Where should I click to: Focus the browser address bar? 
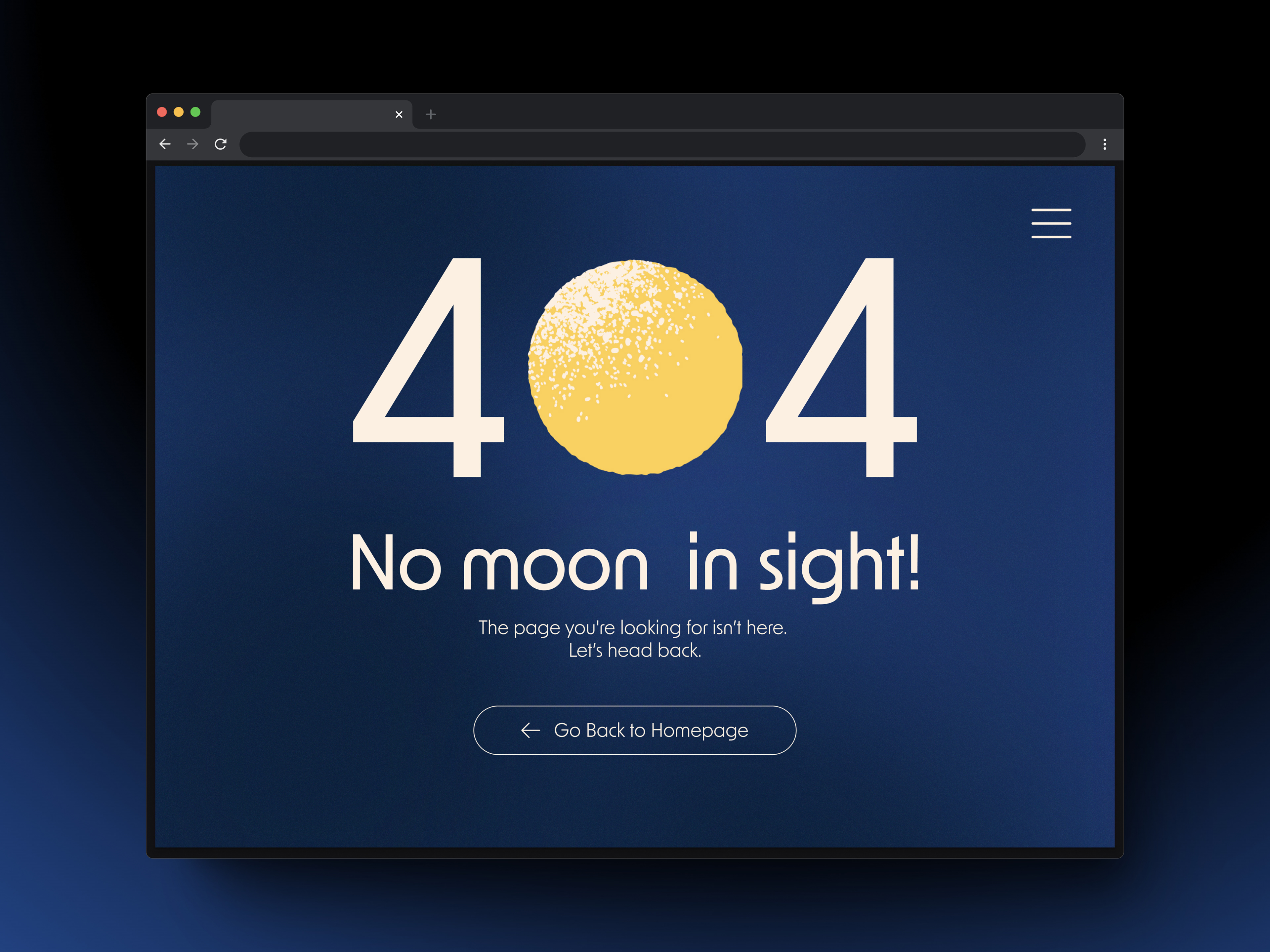pos(662,144)
